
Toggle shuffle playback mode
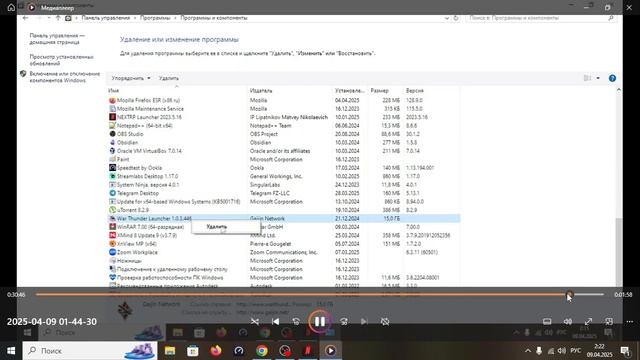[255, 322]
